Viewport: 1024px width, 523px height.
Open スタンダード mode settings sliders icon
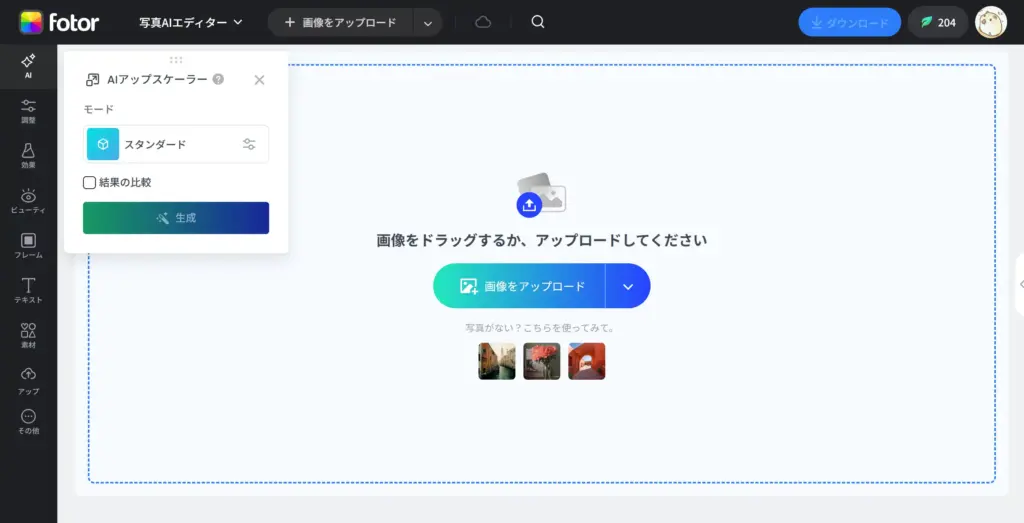(249, 144)
